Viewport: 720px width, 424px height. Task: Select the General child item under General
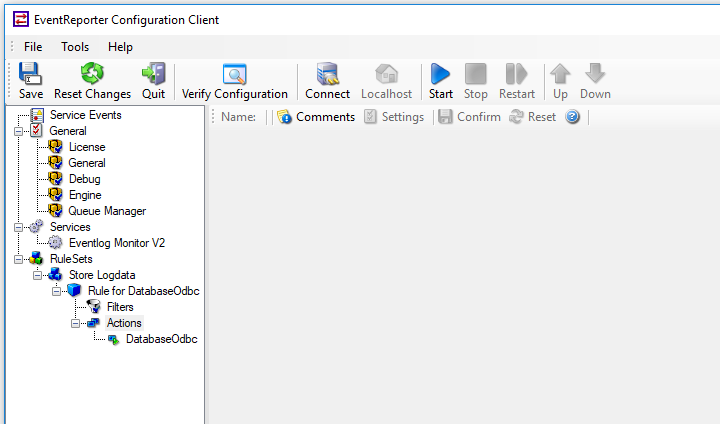[87, 163]
